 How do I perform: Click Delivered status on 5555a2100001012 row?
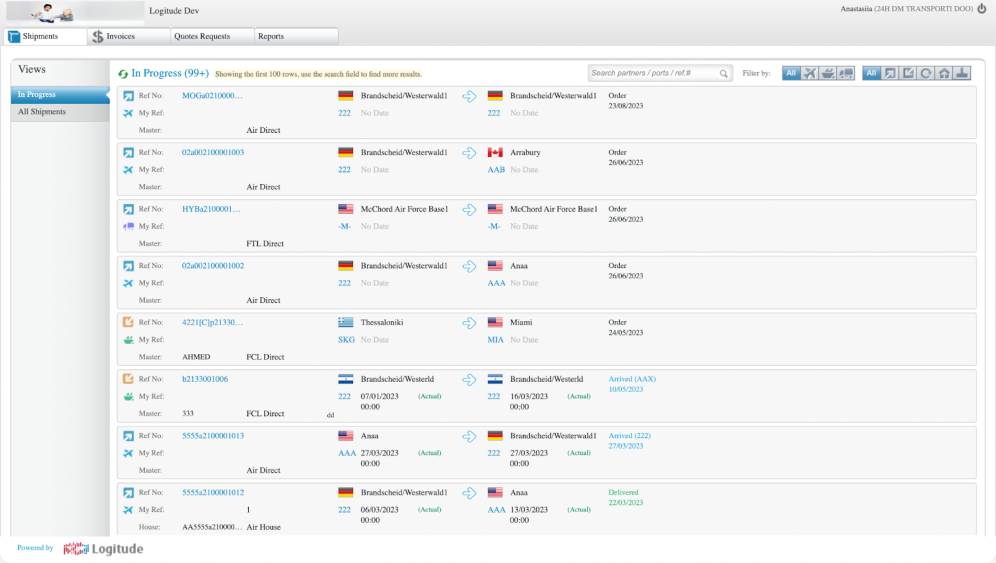(x=623, y=492)
